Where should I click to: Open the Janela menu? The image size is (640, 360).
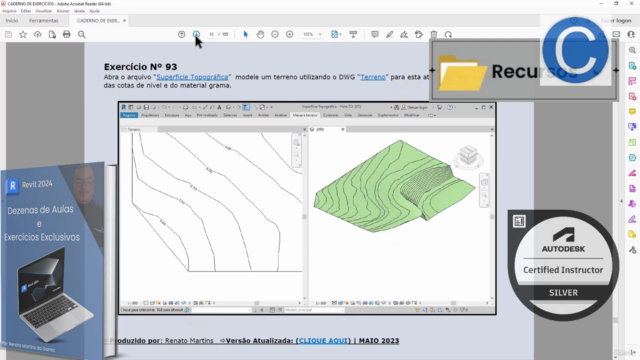click(x=79, y=11)
